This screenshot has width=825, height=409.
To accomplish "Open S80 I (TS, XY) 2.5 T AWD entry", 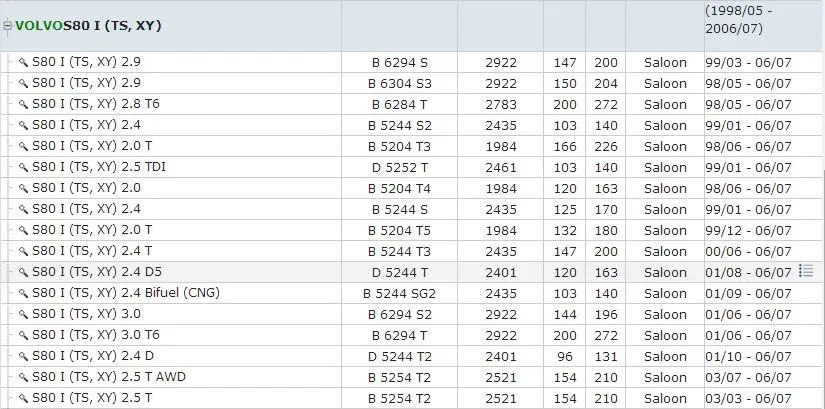I will [x=109, y=377].
